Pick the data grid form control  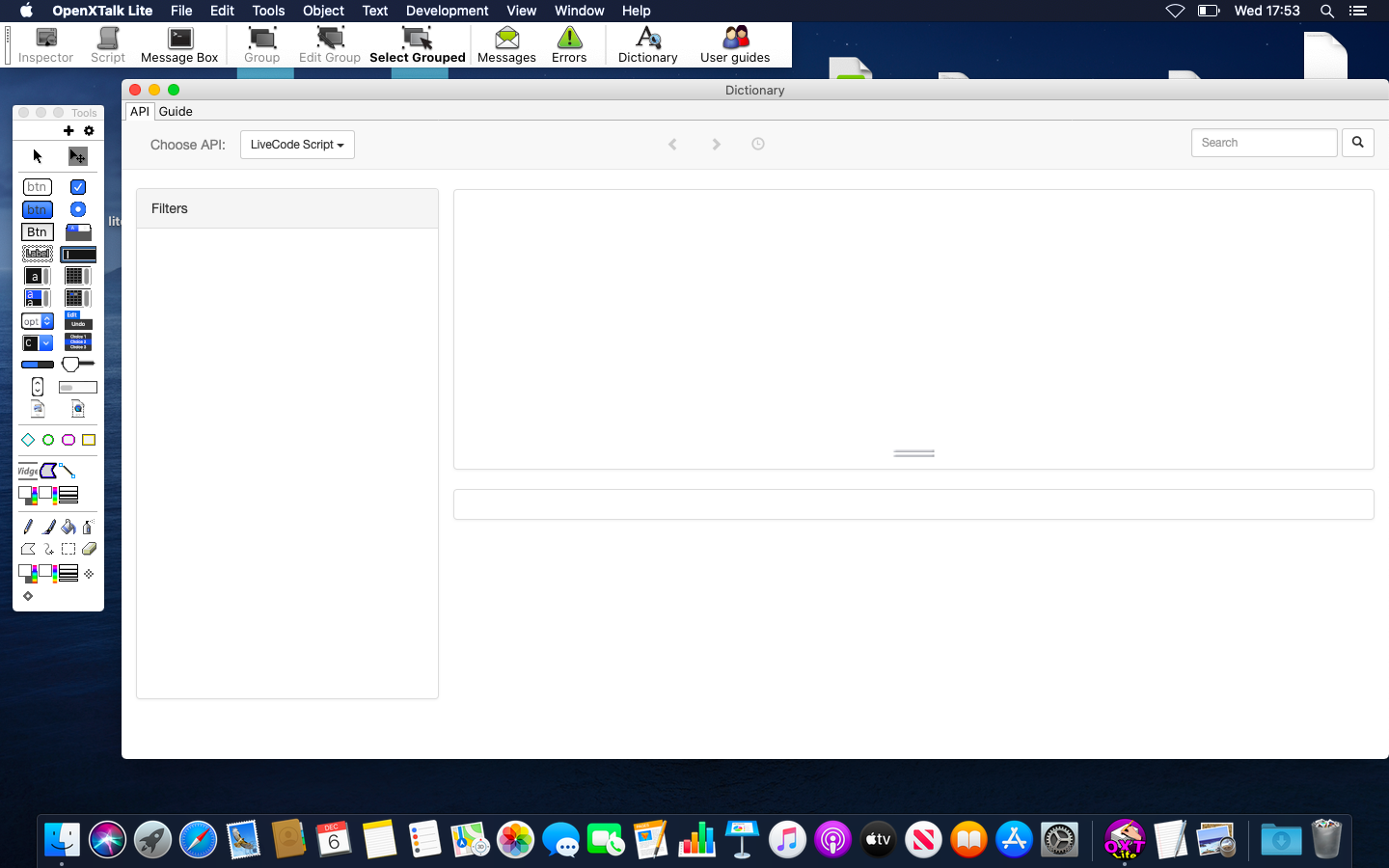point(78,298)
